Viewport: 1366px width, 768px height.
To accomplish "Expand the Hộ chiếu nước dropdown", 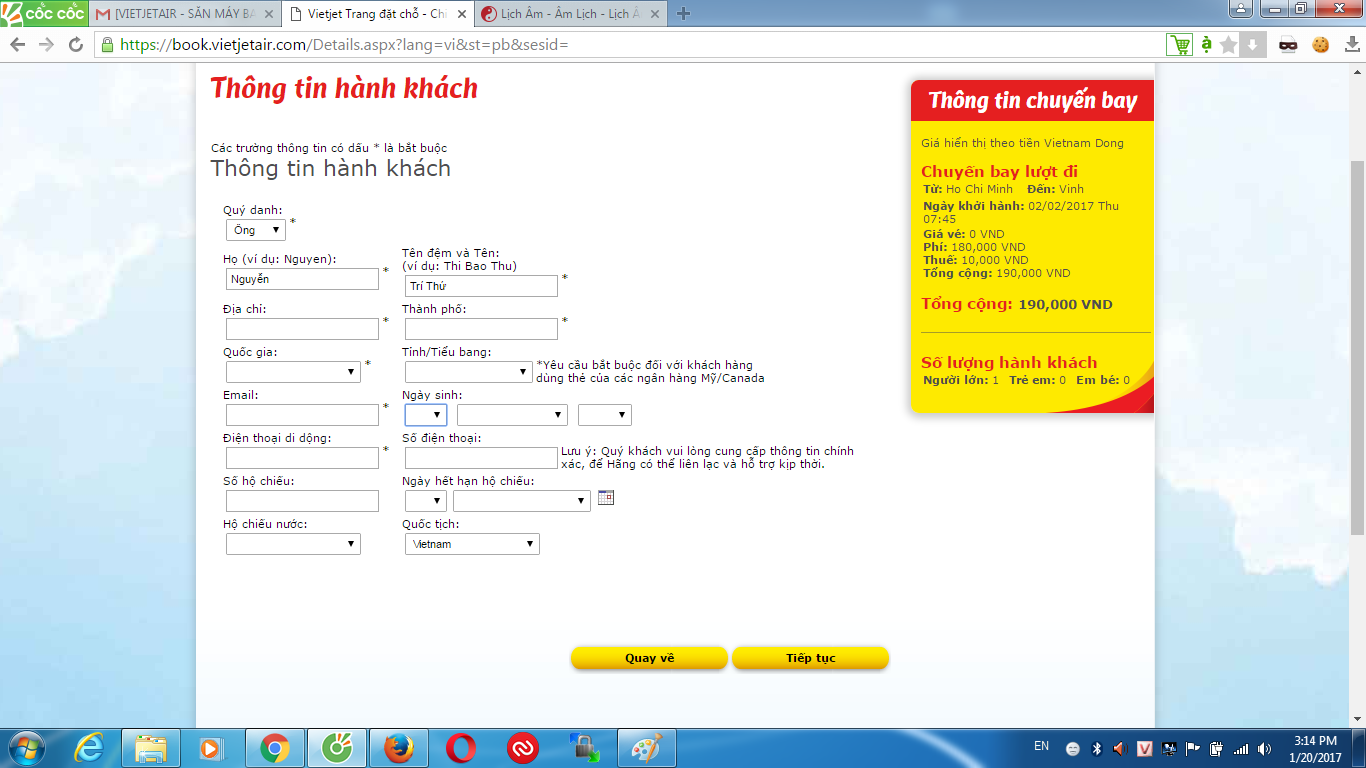I will [x=293, y=544].
